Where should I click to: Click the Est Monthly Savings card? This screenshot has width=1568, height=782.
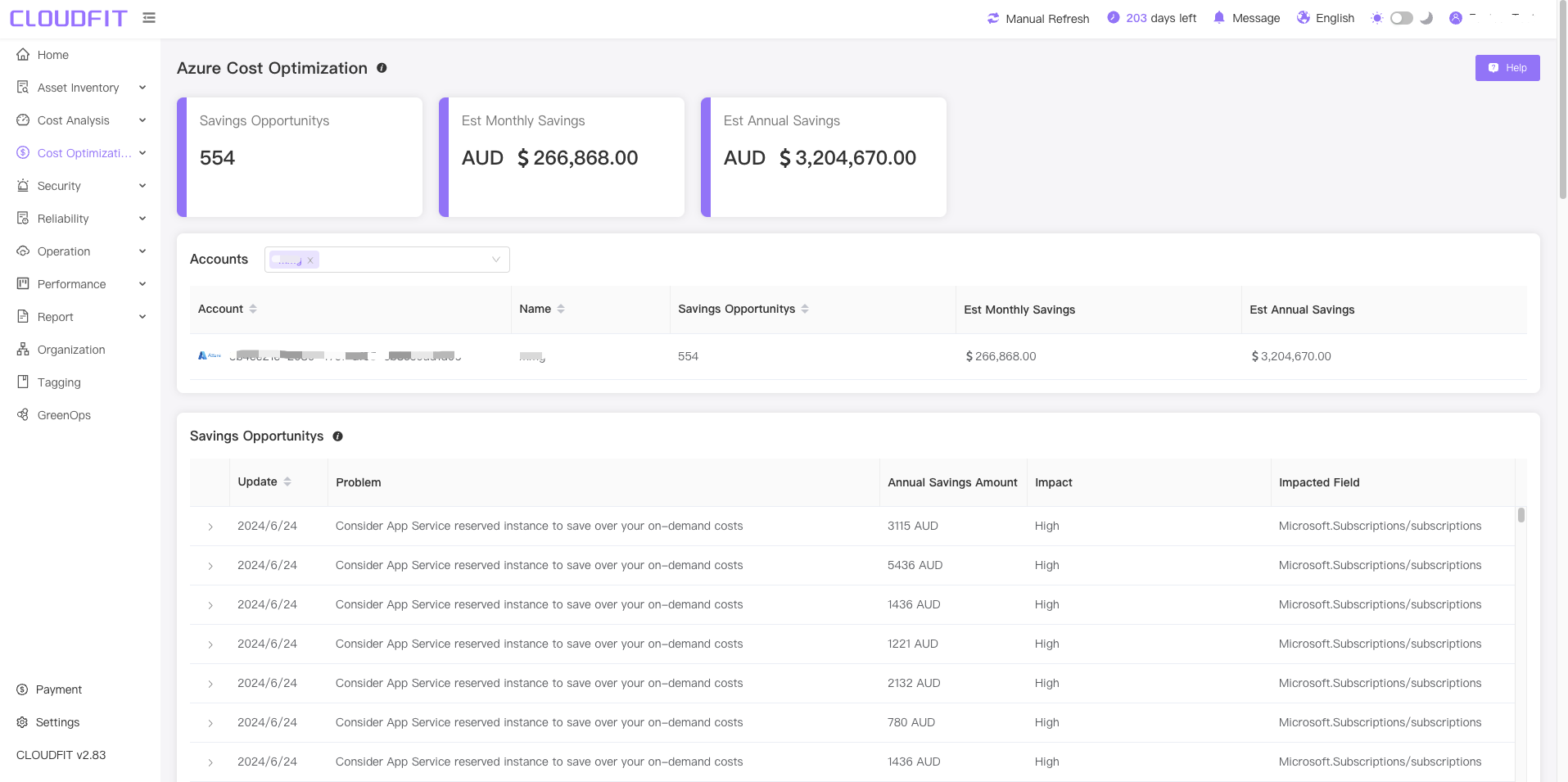pos(562,157)
